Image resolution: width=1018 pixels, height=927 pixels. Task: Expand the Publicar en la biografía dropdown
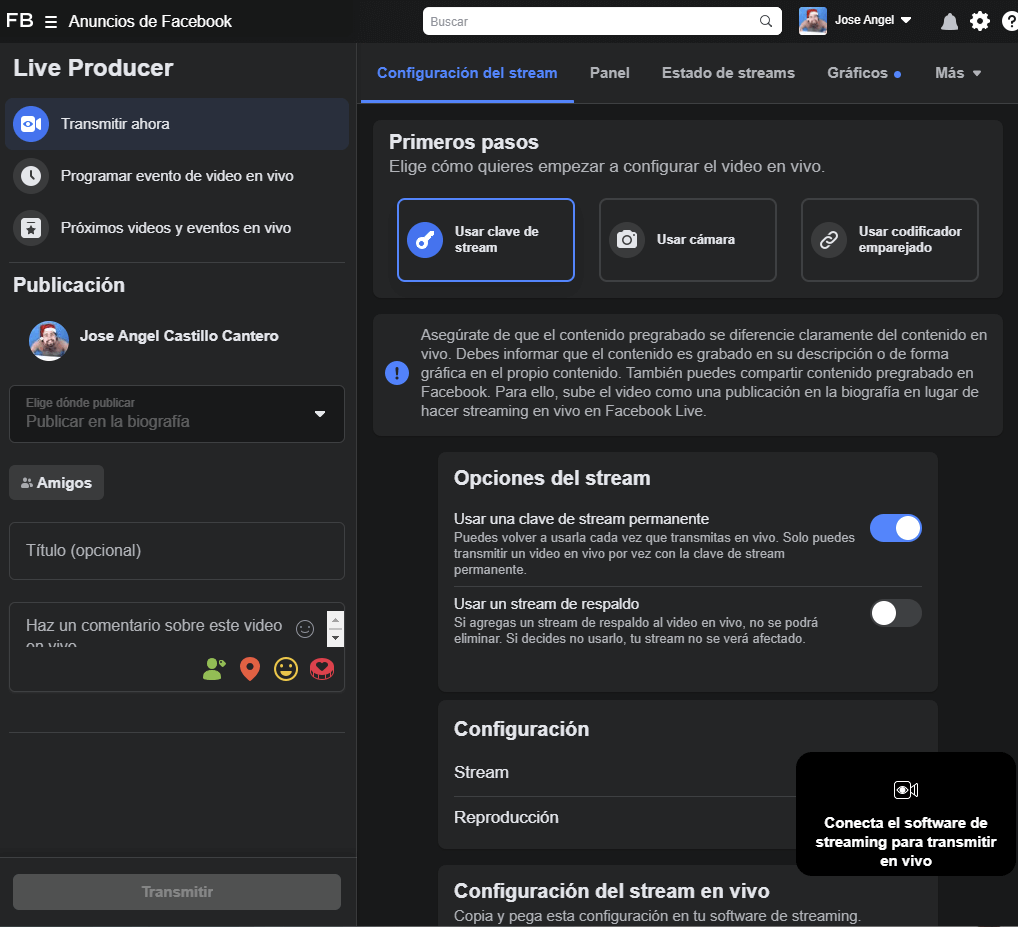177,414
